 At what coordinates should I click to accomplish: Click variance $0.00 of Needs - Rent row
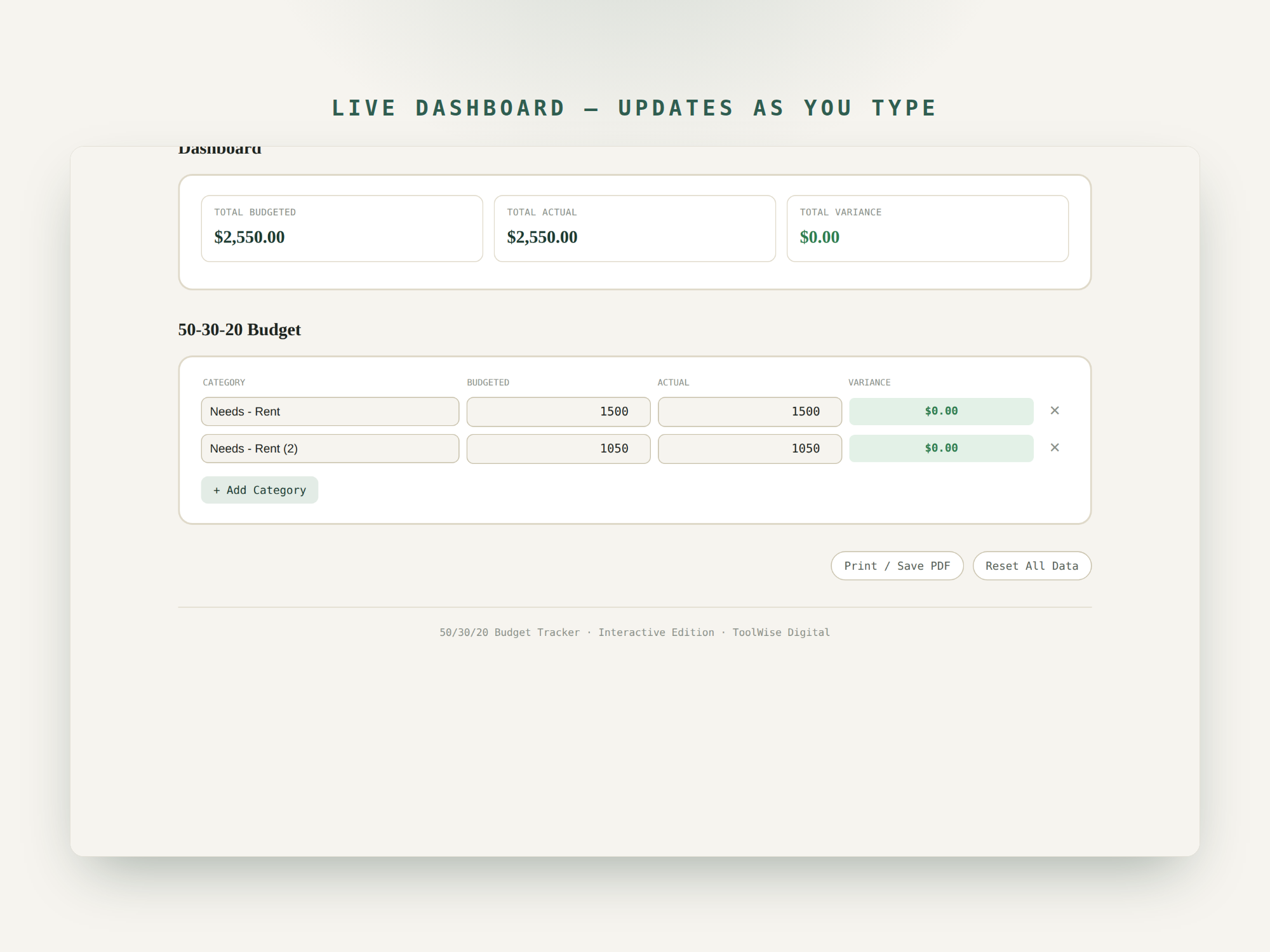(x=941, y=411)
